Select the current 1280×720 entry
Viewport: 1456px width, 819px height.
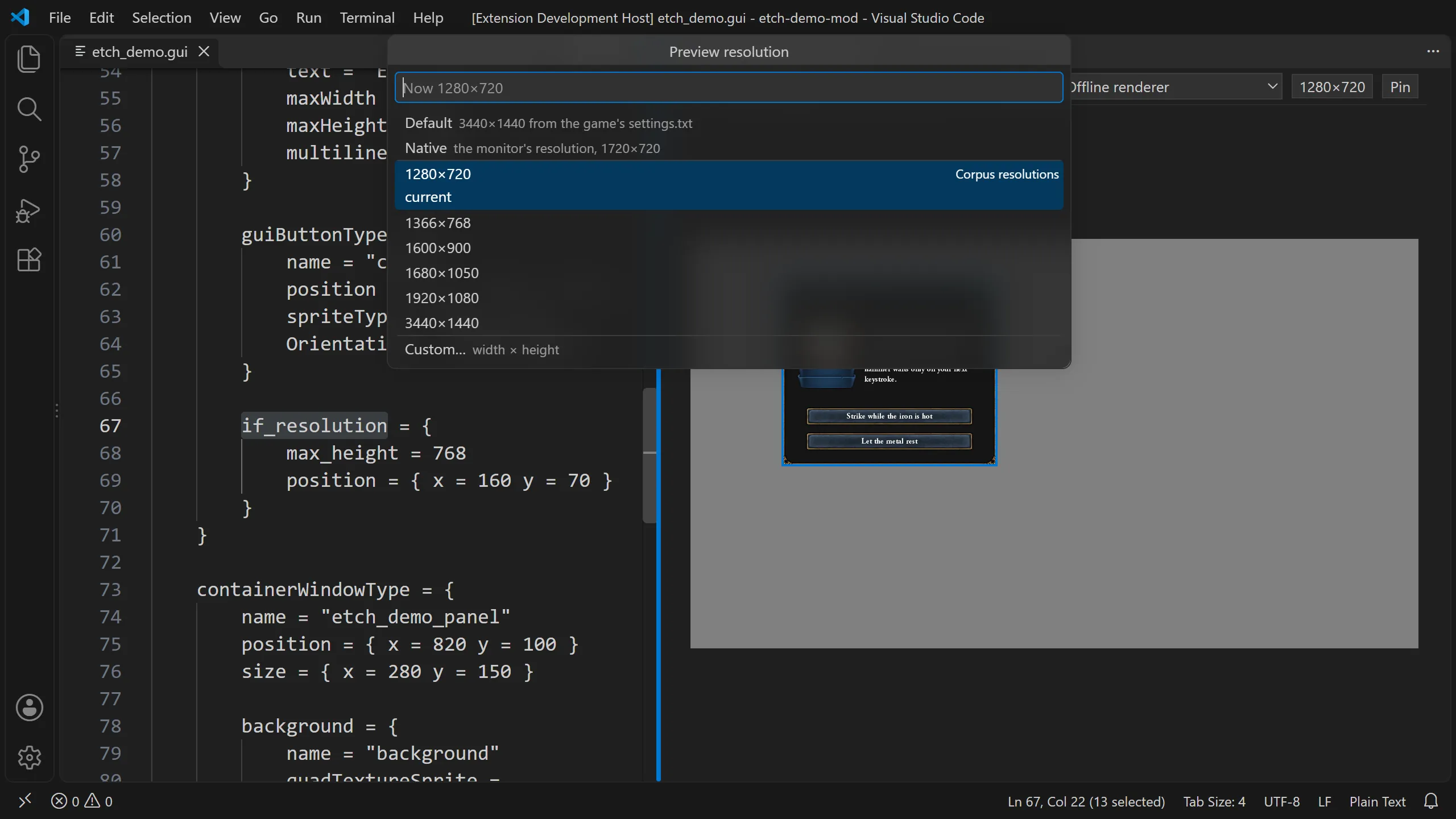tap(729, 185)
